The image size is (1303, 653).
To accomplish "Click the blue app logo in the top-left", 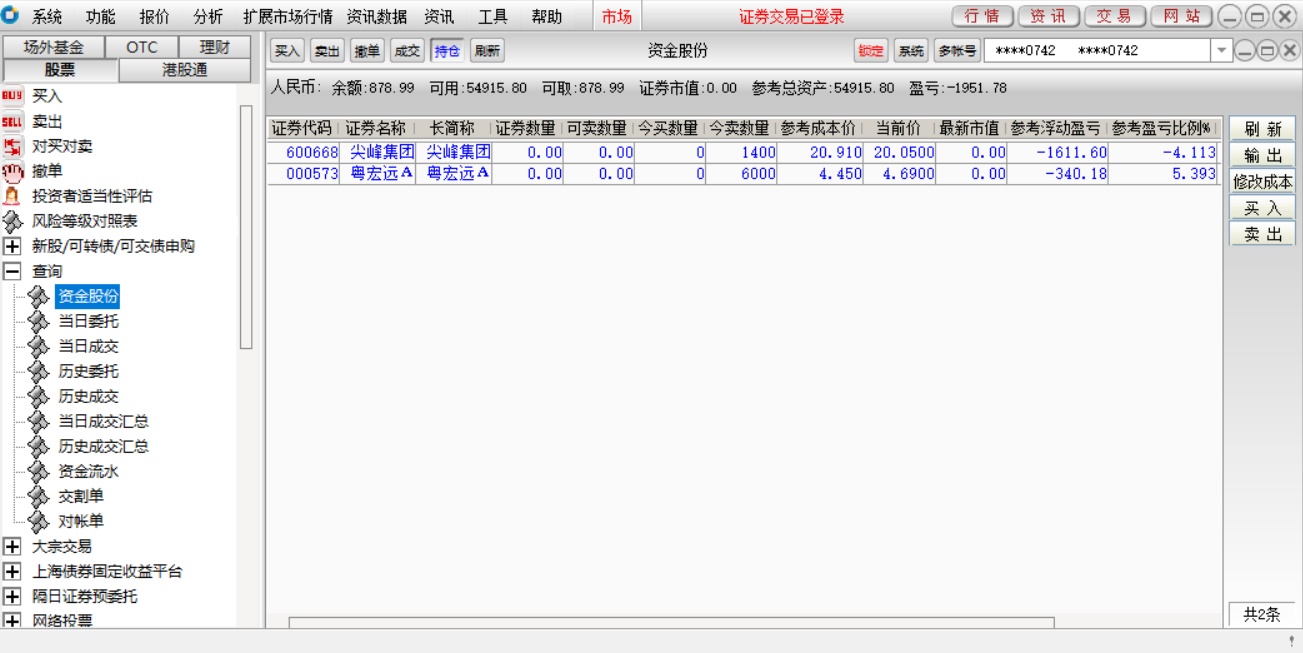I will pos(11,15).
